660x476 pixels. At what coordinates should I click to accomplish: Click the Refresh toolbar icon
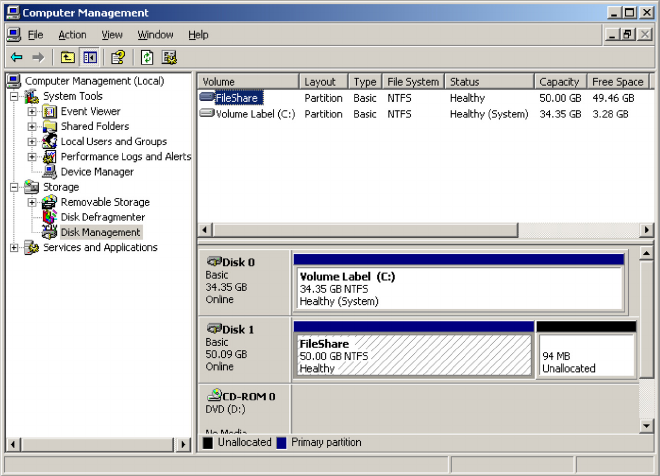coord(147,58)
